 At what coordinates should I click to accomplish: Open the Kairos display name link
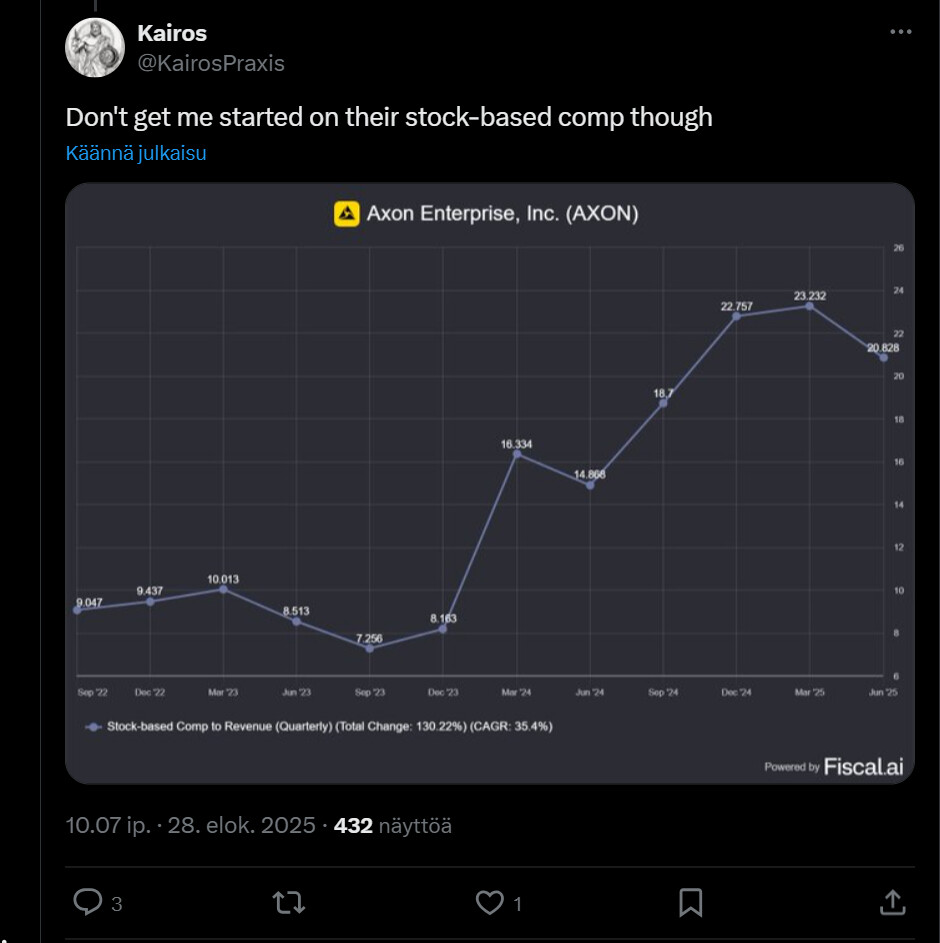point(172,33)
